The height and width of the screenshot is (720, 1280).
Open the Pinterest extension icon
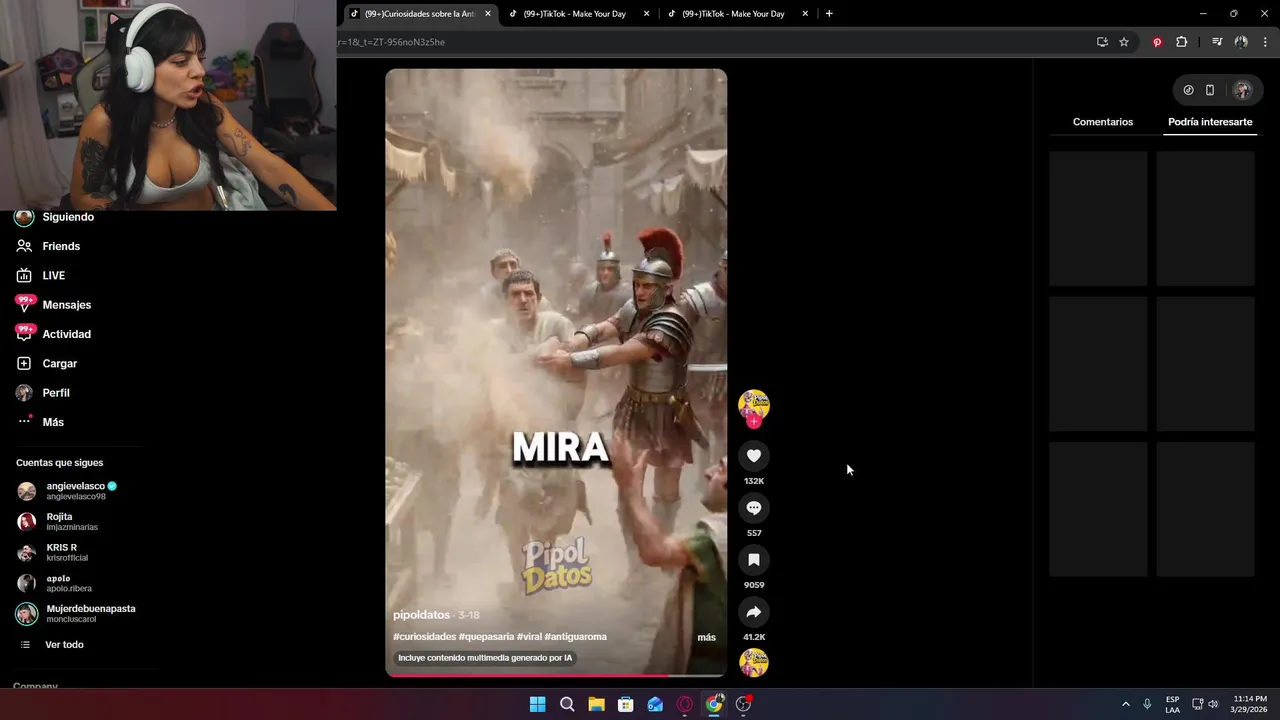[x=1157, y=42]
